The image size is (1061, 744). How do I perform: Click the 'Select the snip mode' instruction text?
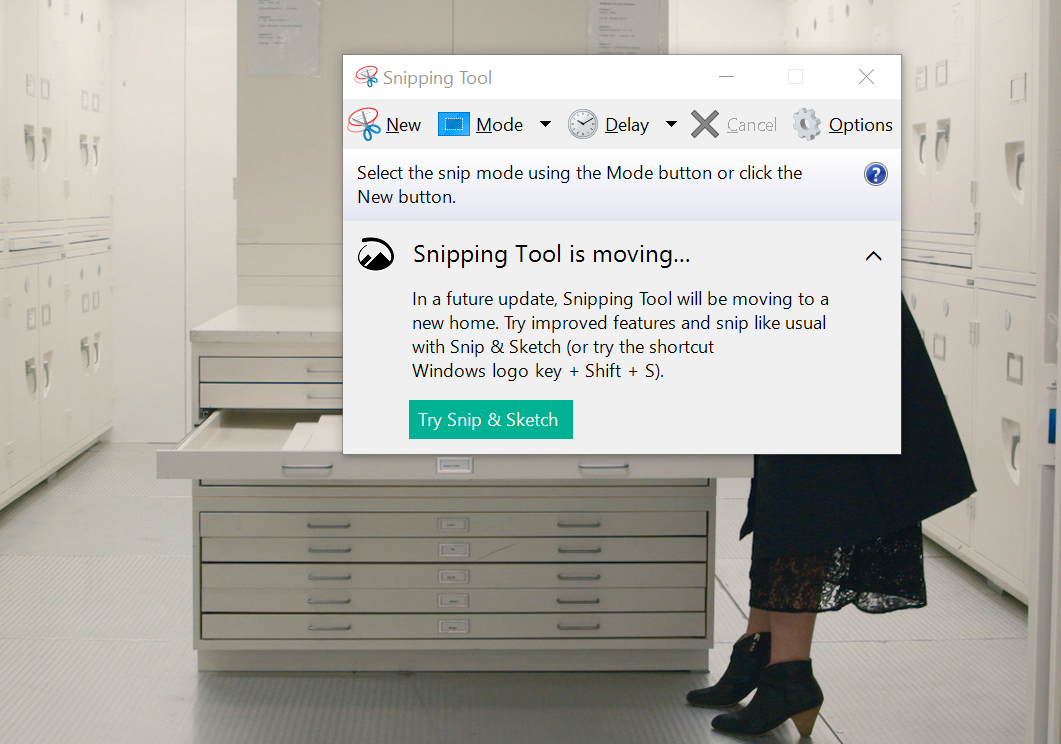click(579, 185)
